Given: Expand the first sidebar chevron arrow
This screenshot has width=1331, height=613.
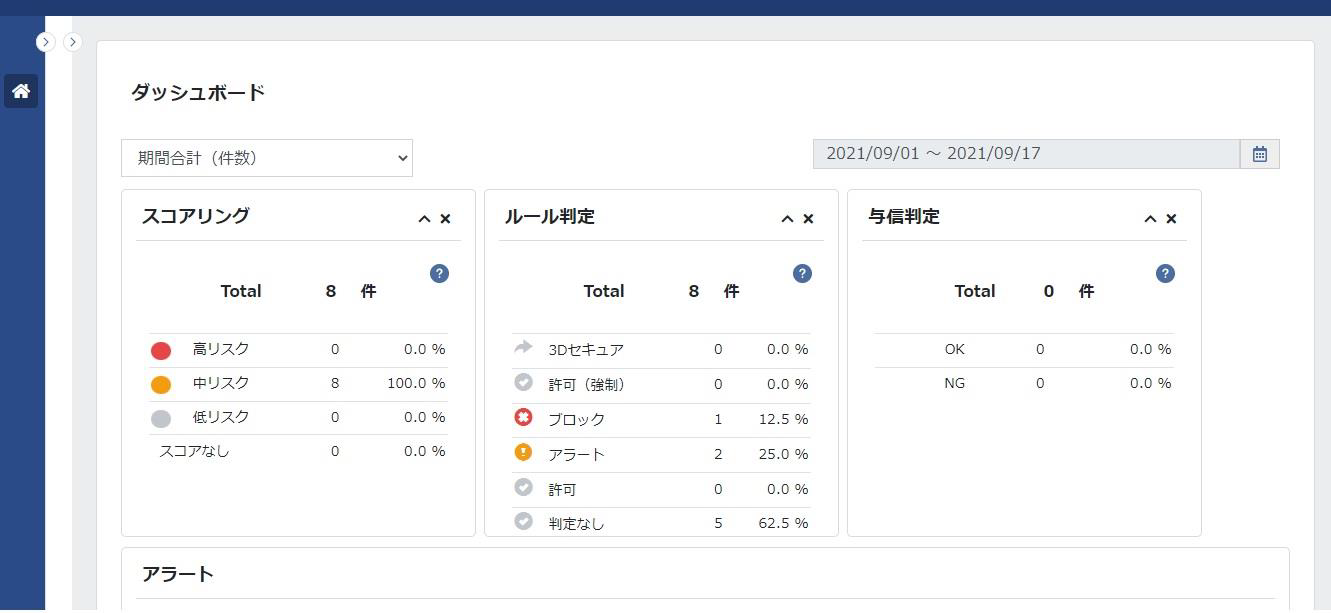Looking at the screenshot, I should coord(45,42).
